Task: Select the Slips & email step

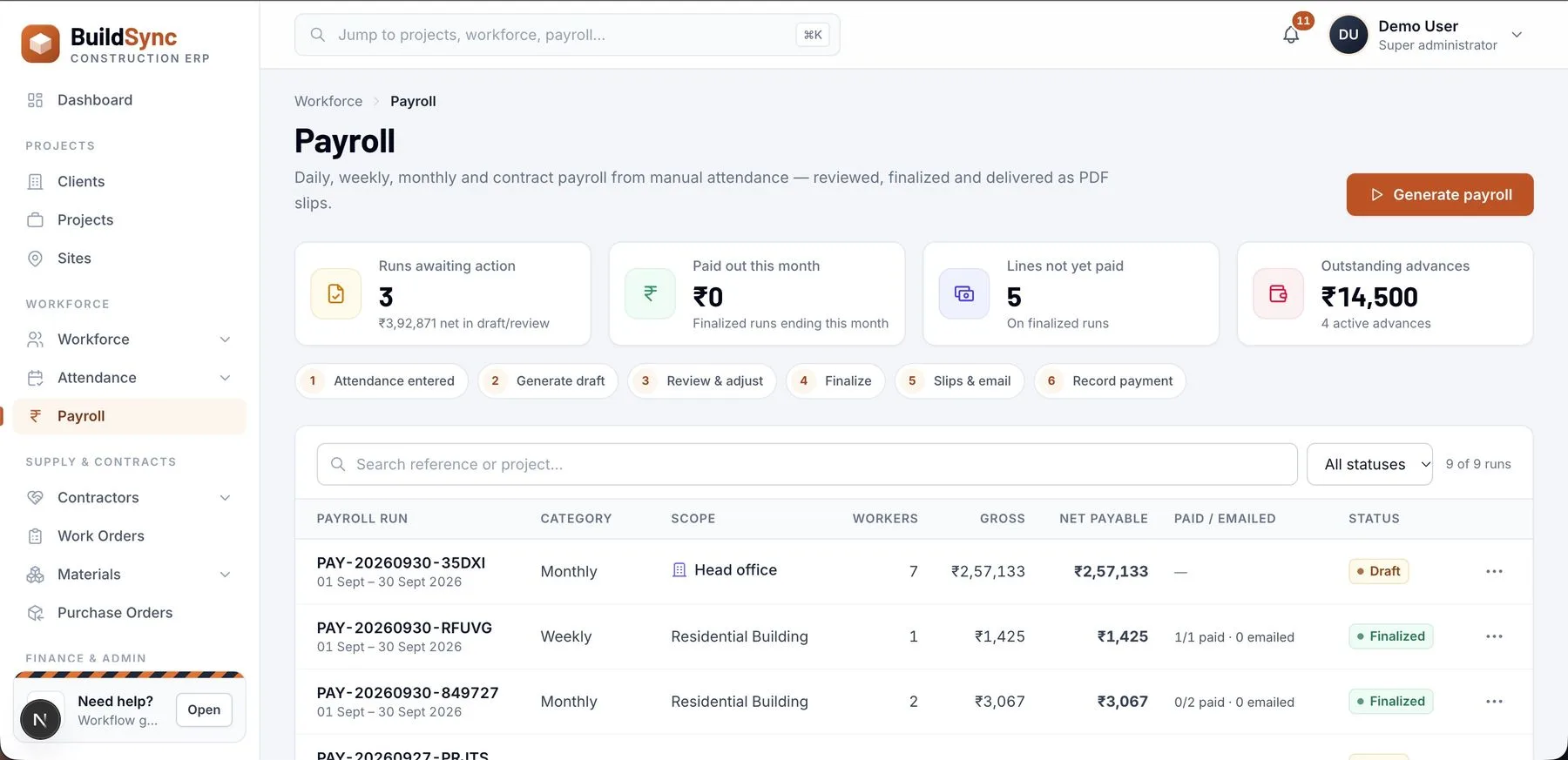Action: (x=959, y=381)
